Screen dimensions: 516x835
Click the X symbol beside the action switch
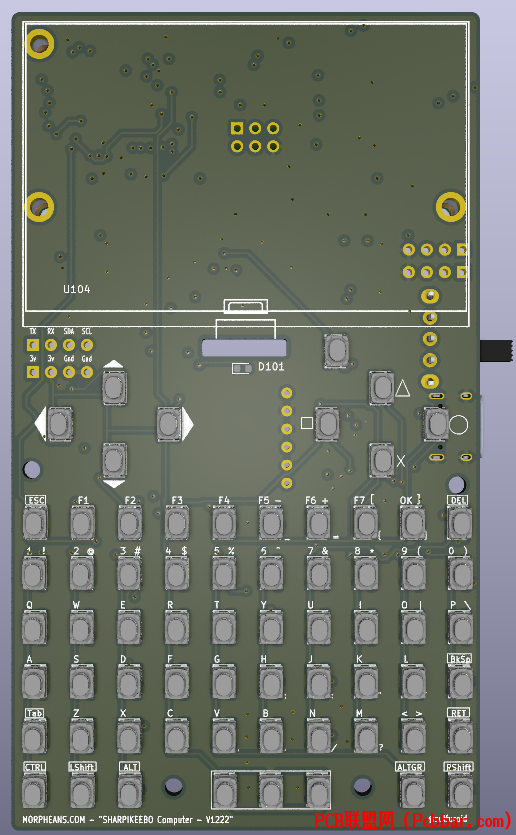(401, 461)
